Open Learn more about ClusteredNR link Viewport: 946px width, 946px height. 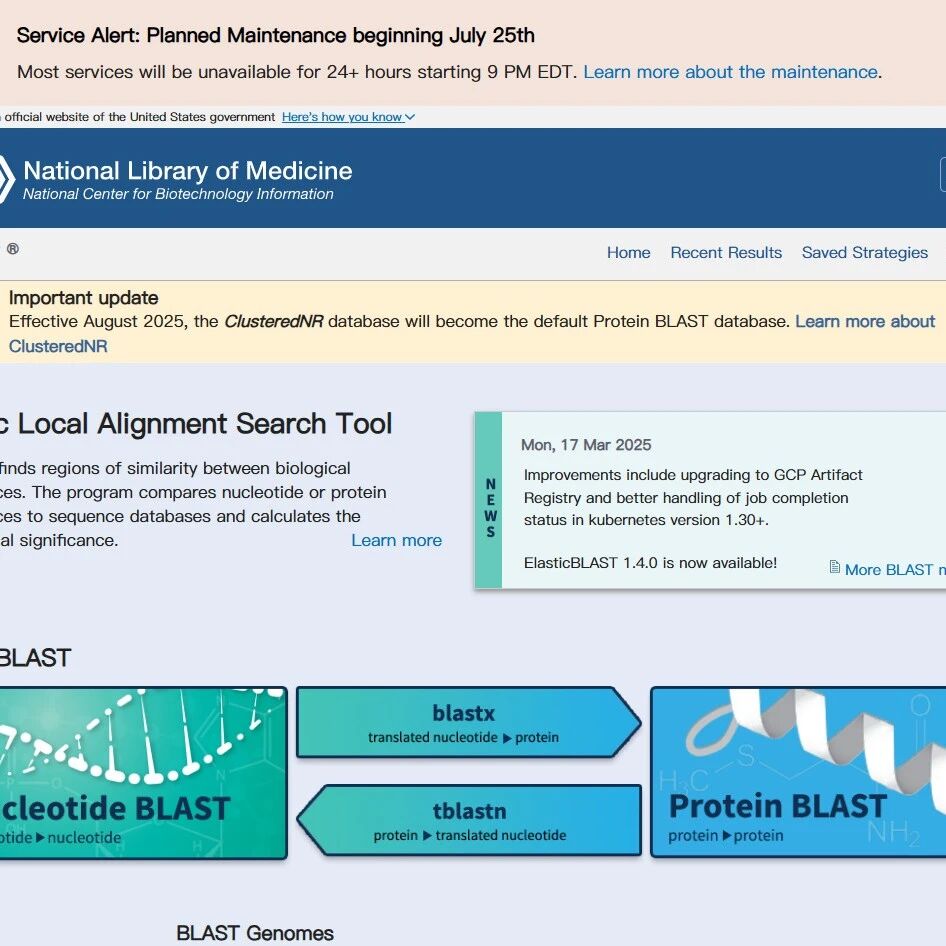pos(864,322)
